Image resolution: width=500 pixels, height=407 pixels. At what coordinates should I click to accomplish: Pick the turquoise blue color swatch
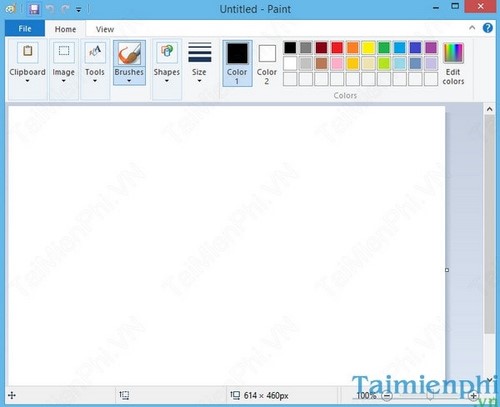[x=400, y=48]
